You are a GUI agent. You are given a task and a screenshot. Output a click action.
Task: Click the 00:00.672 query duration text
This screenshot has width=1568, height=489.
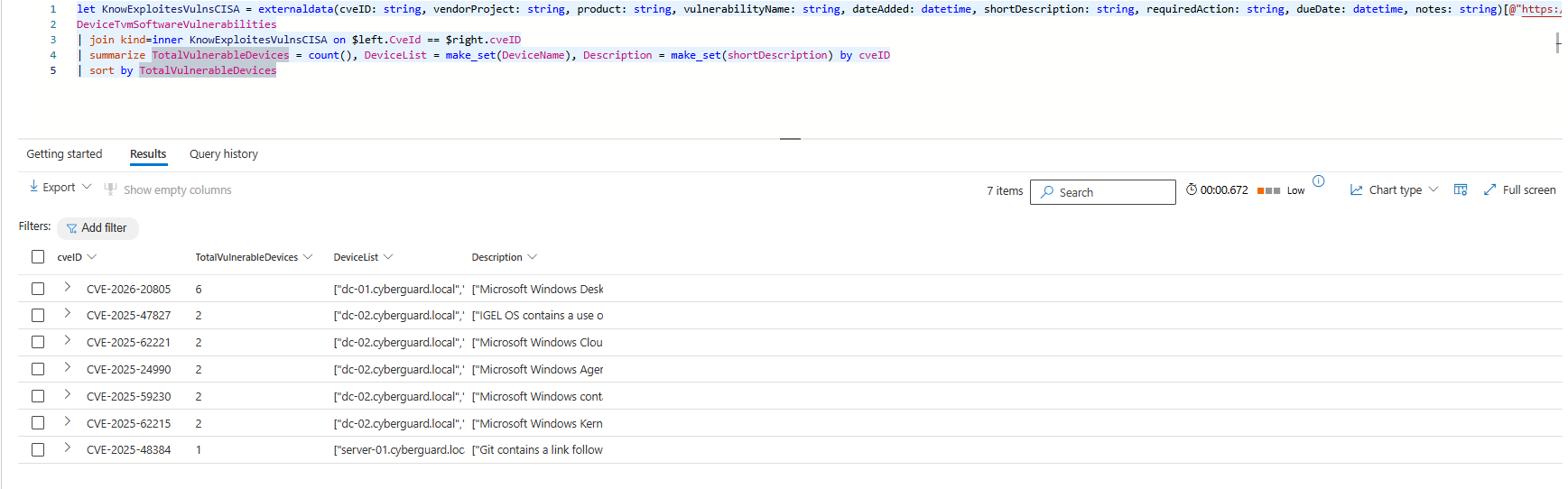tap(1224, 190)
